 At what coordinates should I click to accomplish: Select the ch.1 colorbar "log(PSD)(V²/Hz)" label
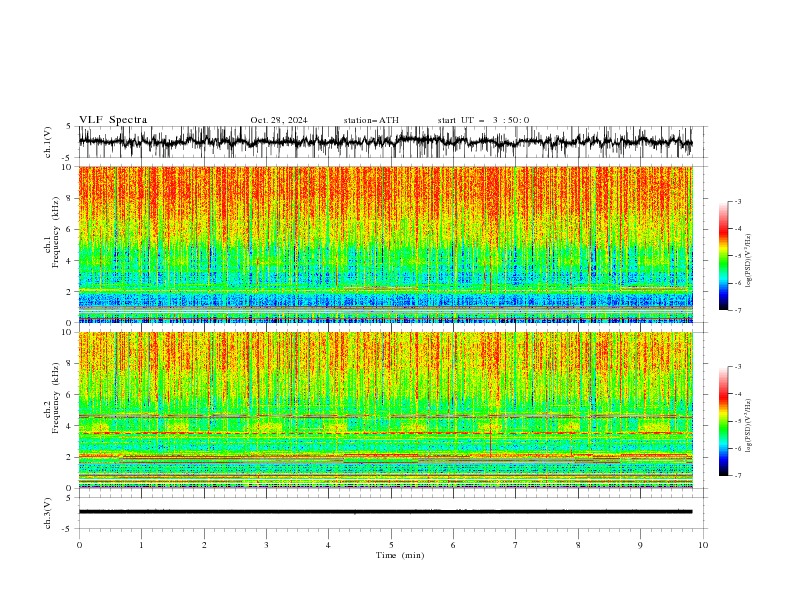coord(748,261)
